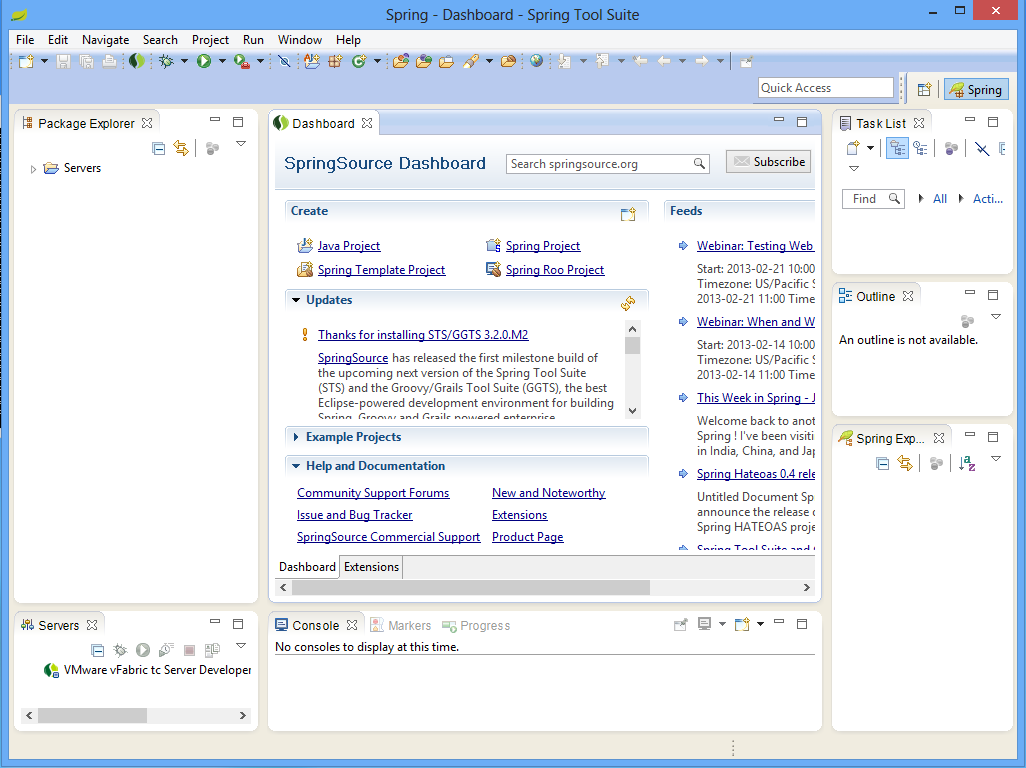Enable Scheduled presentation in Task List
1026x768 pixels.
(x=921, y=147)
